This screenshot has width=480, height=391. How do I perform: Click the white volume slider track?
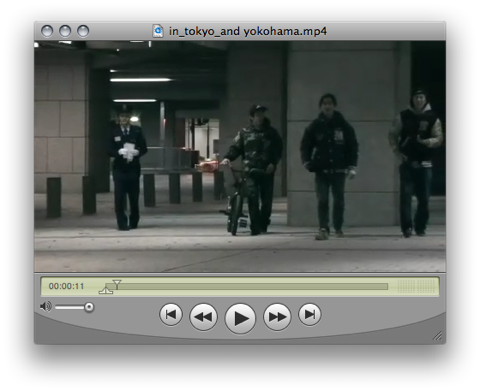click(70, 307)
